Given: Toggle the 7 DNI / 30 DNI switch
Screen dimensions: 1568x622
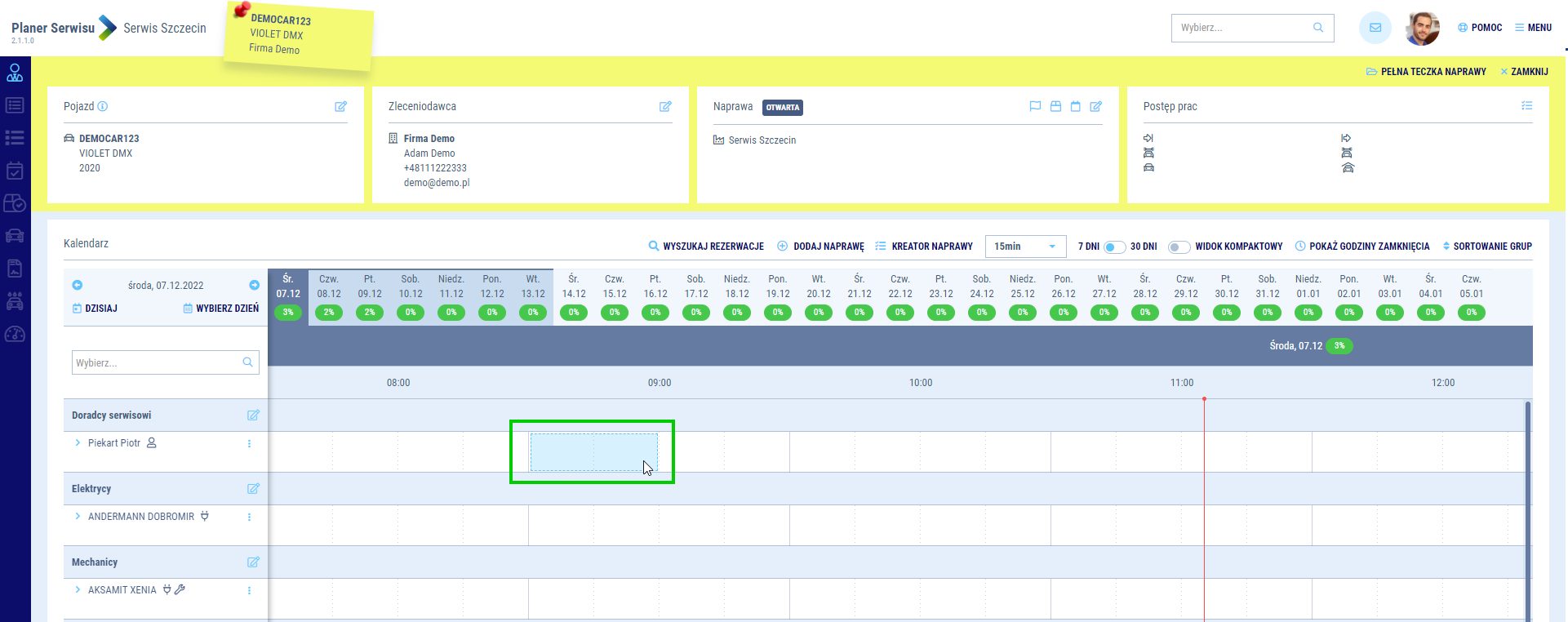Looking at the screenshot, I should (x=1114, y=247).
